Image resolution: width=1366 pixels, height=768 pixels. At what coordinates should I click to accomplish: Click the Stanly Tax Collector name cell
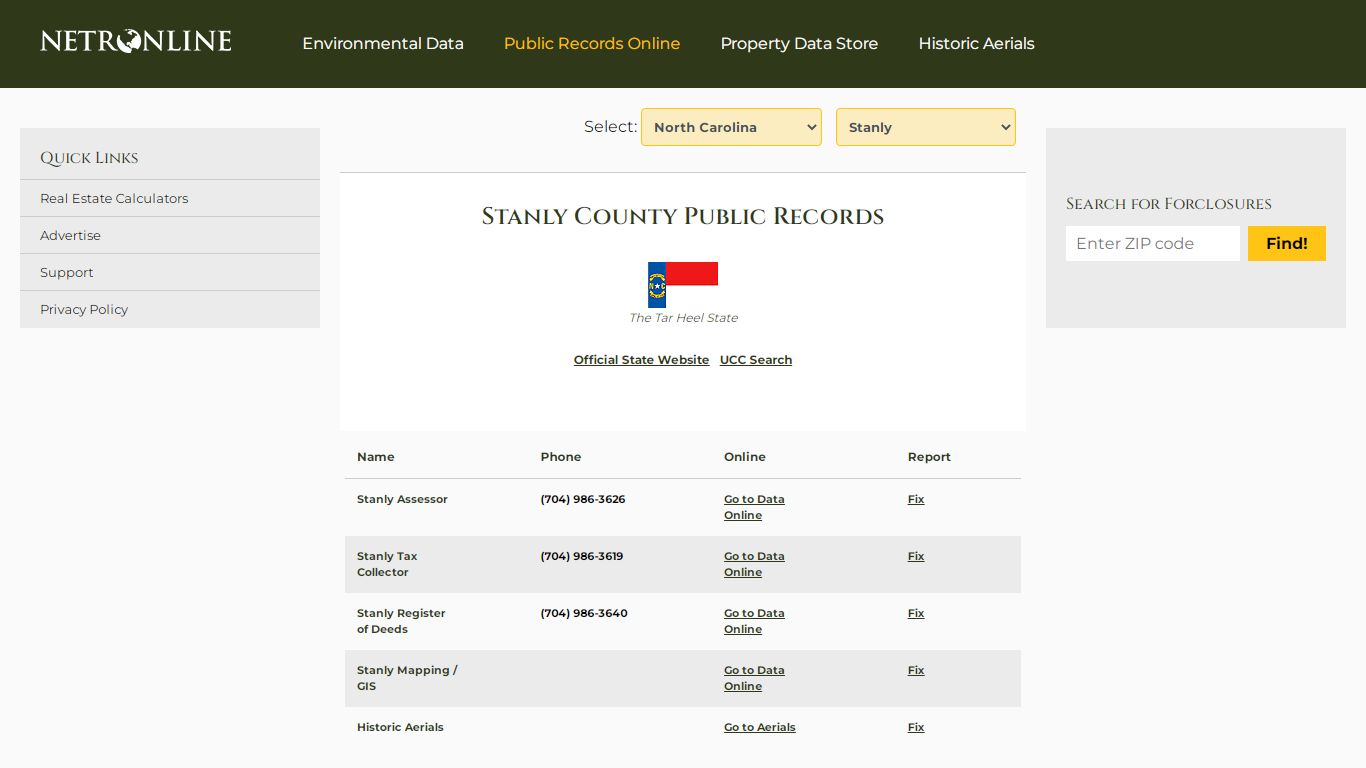point(387,564)
